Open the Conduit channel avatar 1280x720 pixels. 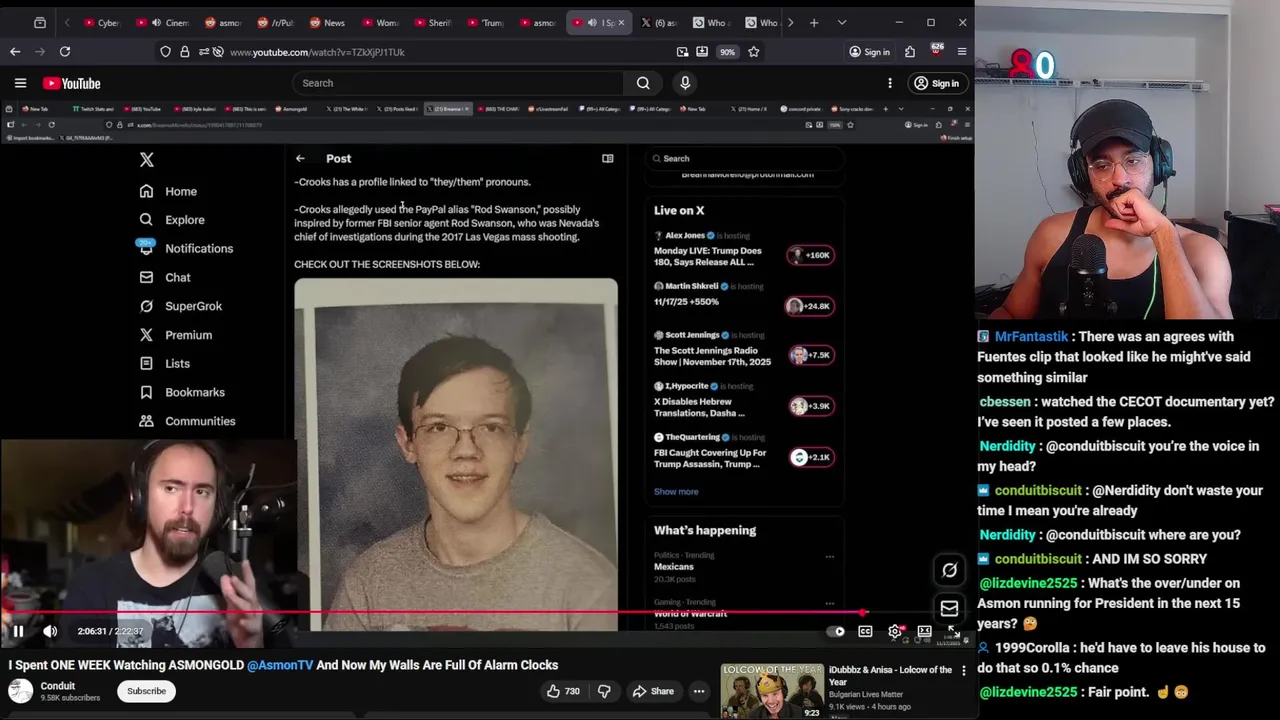[20, 691]
